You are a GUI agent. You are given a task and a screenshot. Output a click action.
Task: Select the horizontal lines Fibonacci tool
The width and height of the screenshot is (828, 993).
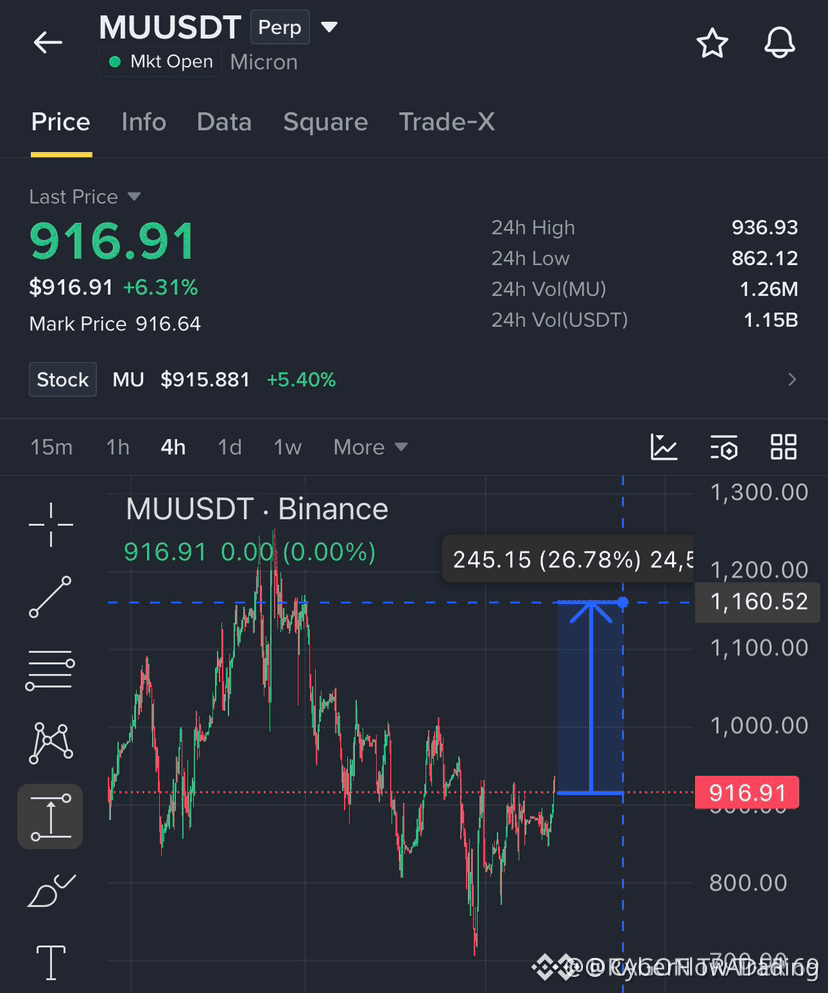[50, 670]
